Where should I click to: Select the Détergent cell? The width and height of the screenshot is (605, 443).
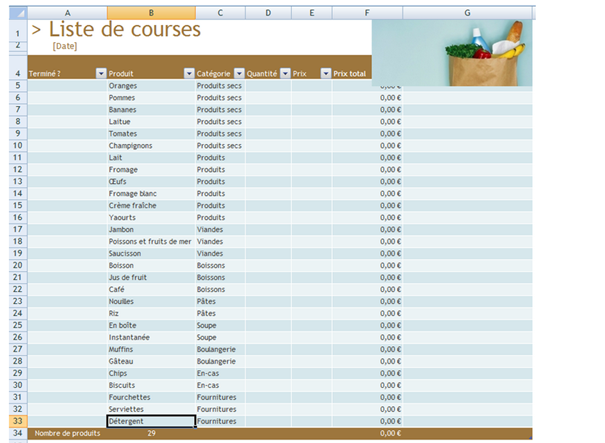click(151, 421)
